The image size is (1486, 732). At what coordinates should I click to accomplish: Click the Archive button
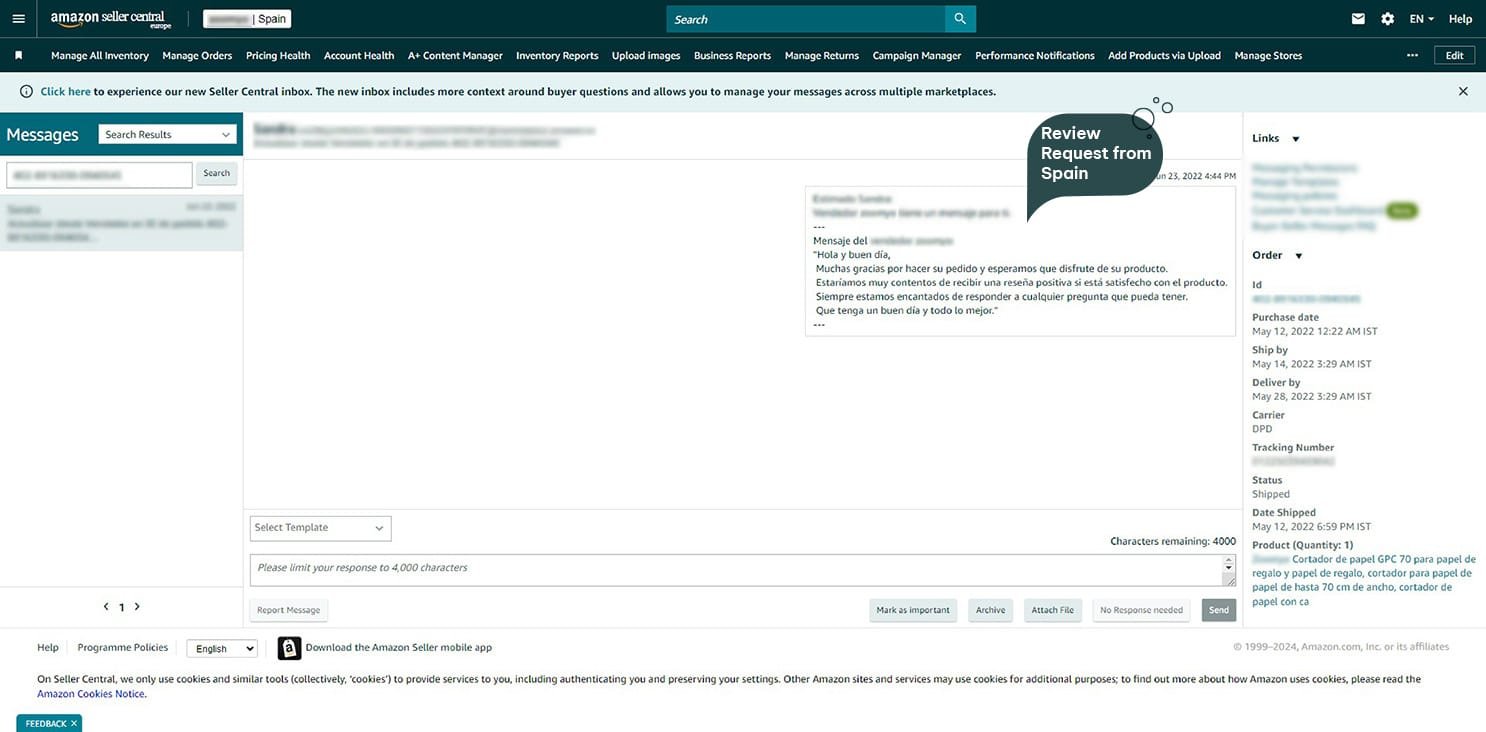pos(990,610)
